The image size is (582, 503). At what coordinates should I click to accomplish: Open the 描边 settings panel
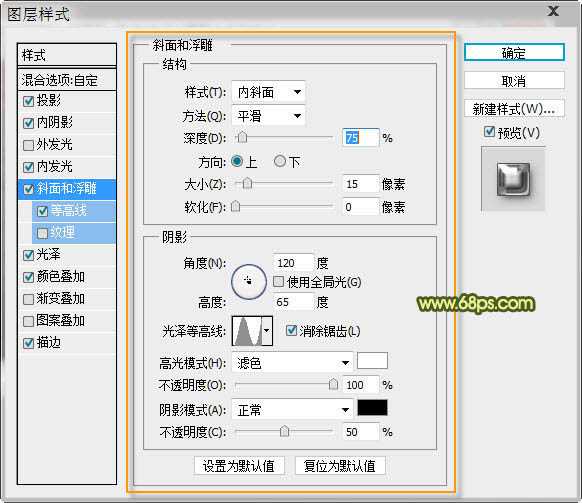[49, 343]
